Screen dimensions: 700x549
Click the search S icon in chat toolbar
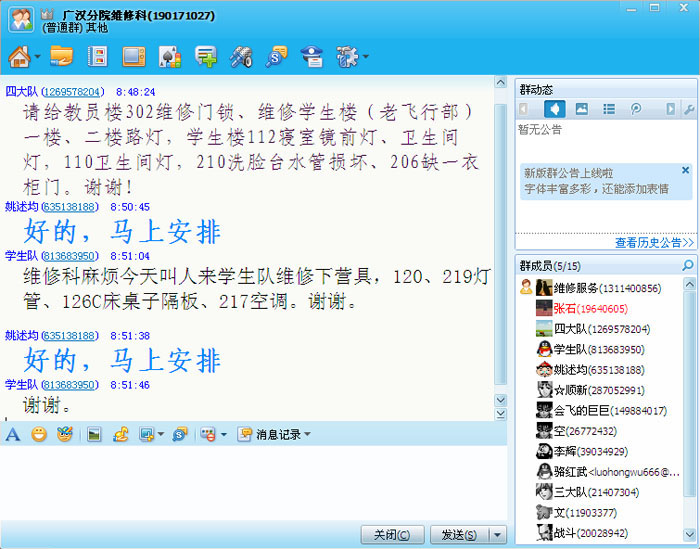pos(180,434)
